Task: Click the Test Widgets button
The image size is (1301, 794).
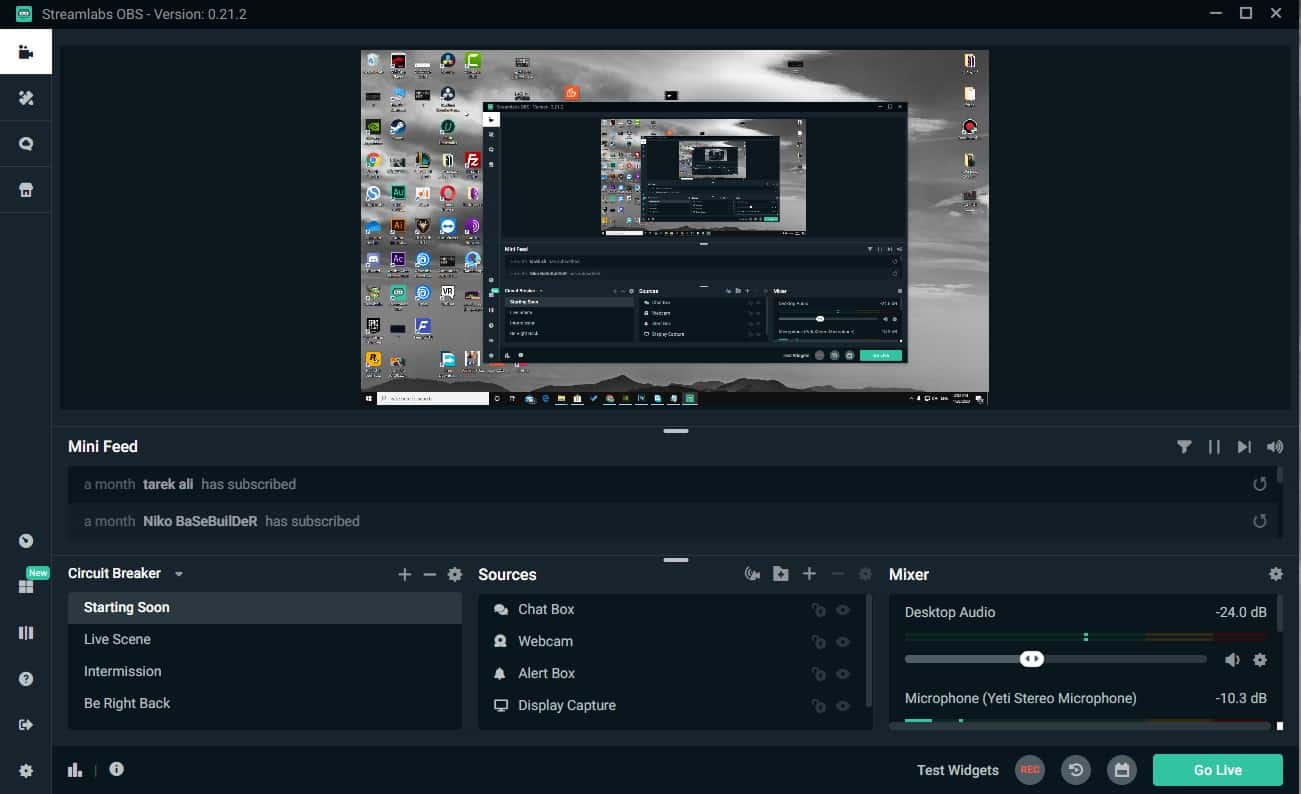Action: coord(958,770)
